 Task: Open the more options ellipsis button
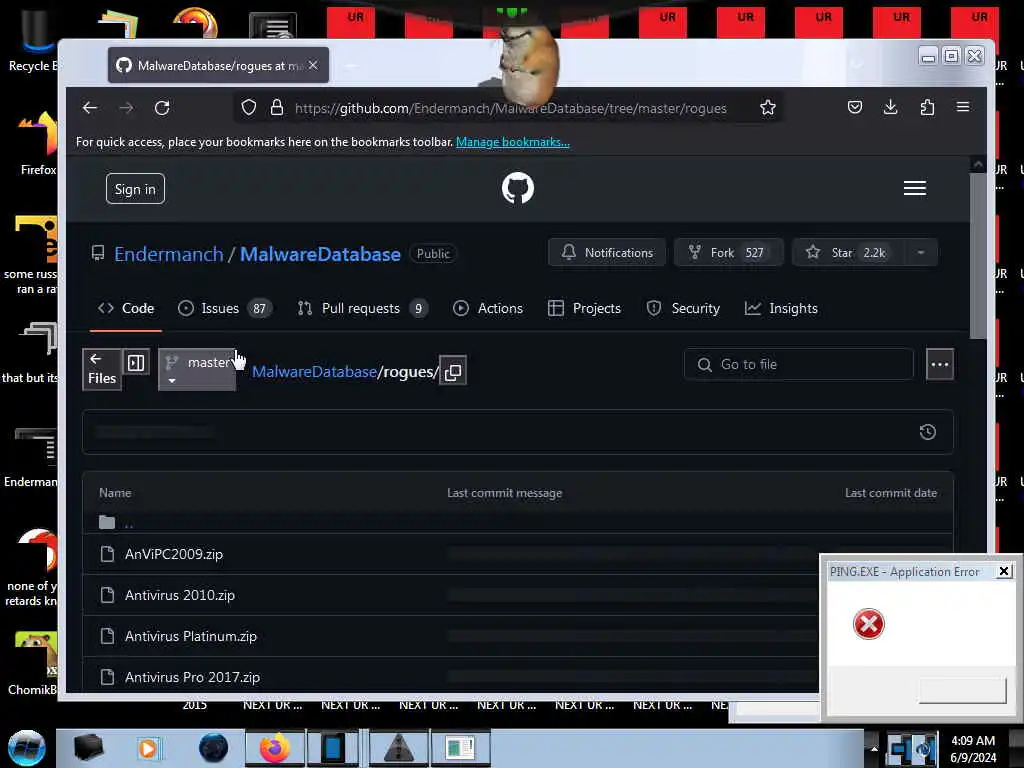(940, 364)
